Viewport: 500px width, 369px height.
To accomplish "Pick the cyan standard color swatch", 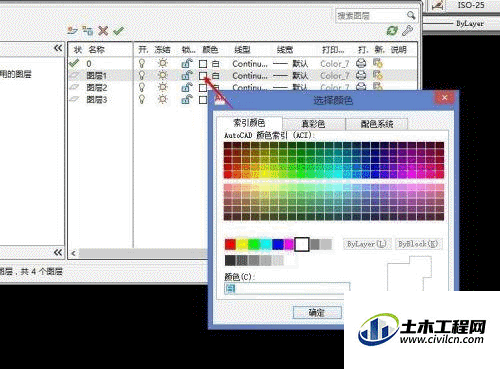I will click(x=266, y=244).
